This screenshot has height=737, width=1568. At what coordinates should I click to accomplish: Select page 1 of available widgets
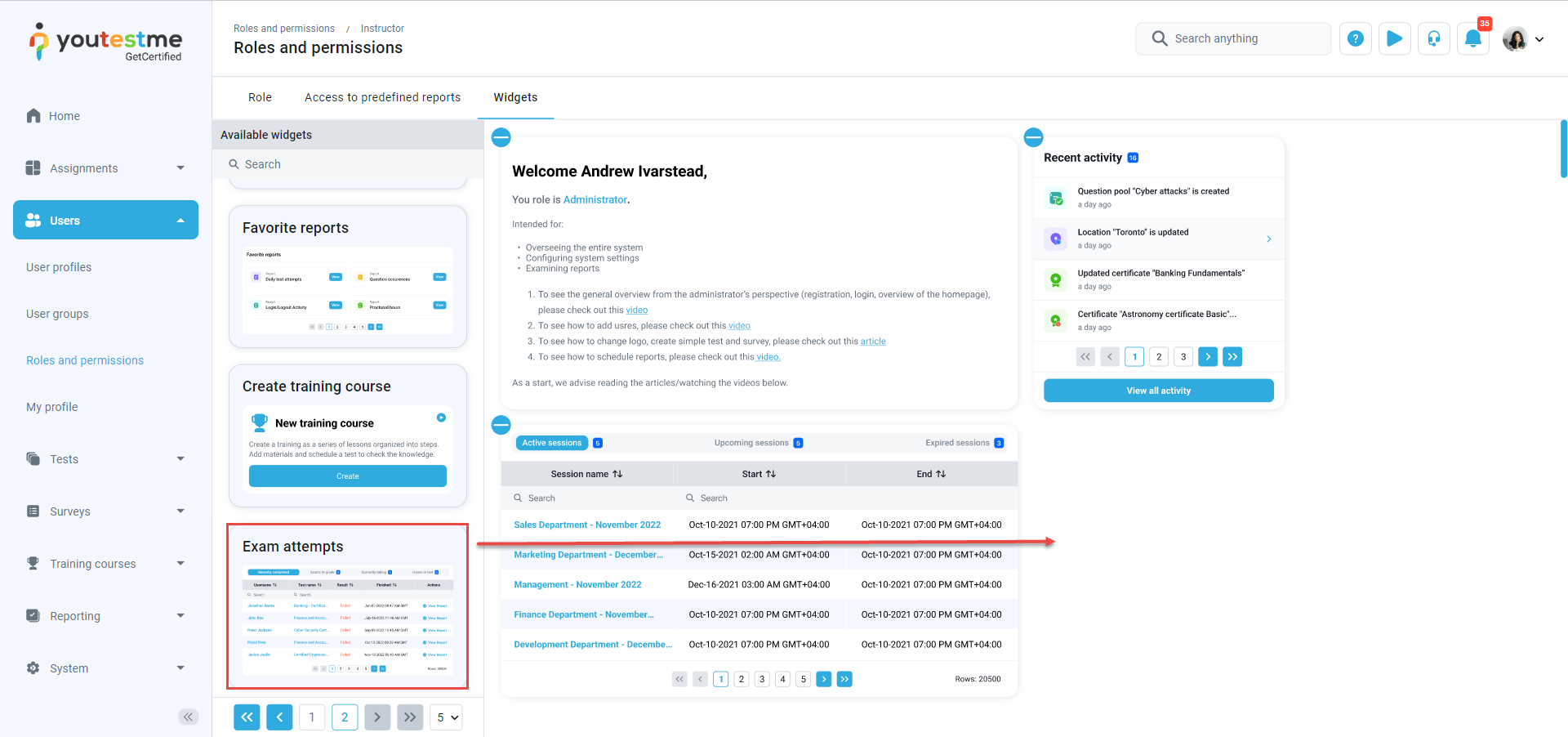(312, 717)
